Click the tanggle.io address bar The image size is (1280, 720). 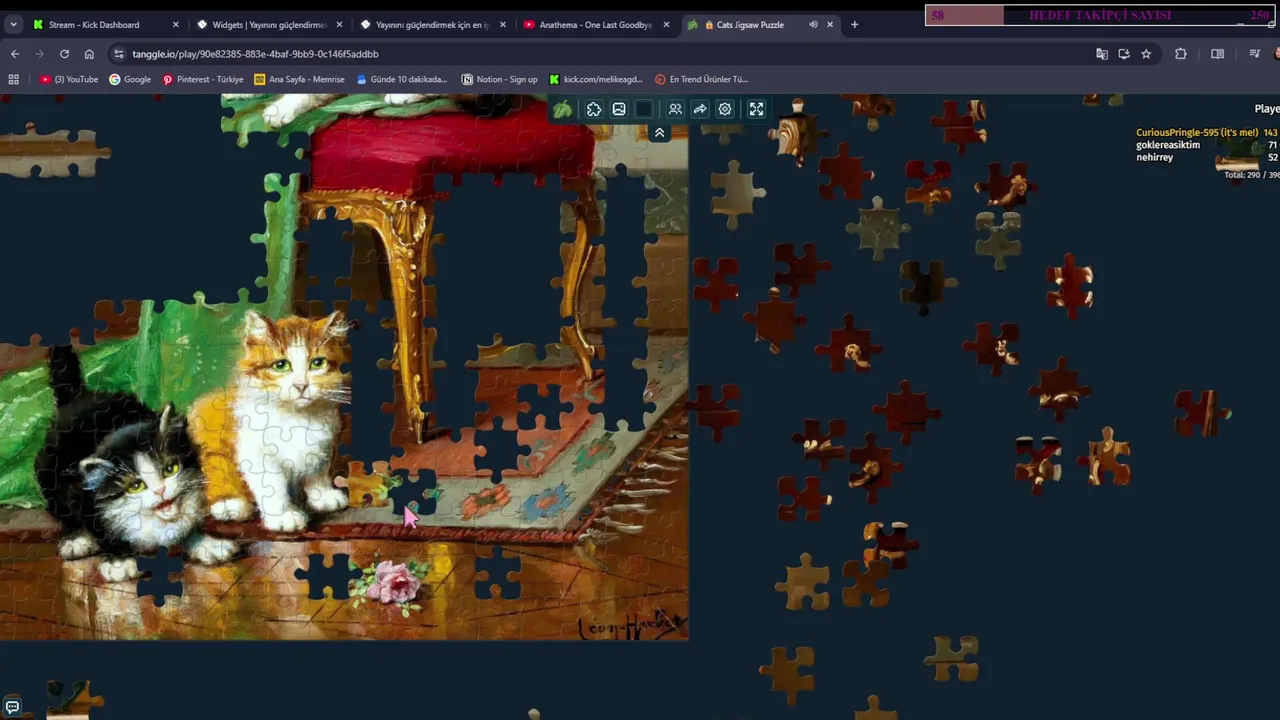tap(600, 54)
